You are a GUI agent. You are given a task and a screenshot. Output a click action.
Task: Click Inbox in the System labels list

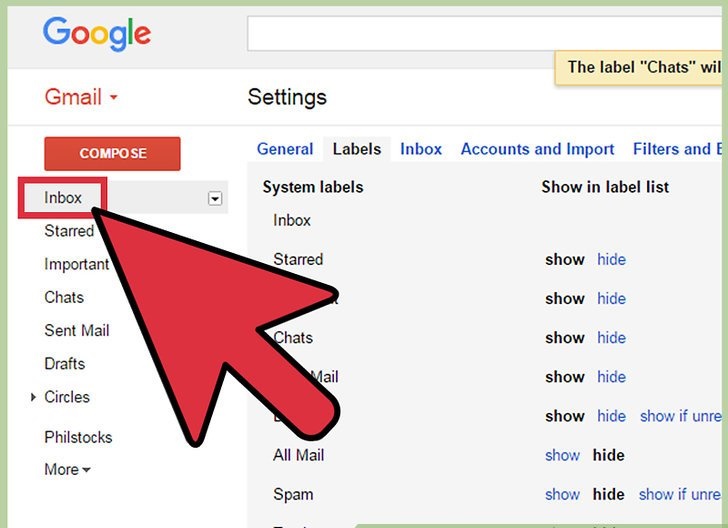(292, 220)
